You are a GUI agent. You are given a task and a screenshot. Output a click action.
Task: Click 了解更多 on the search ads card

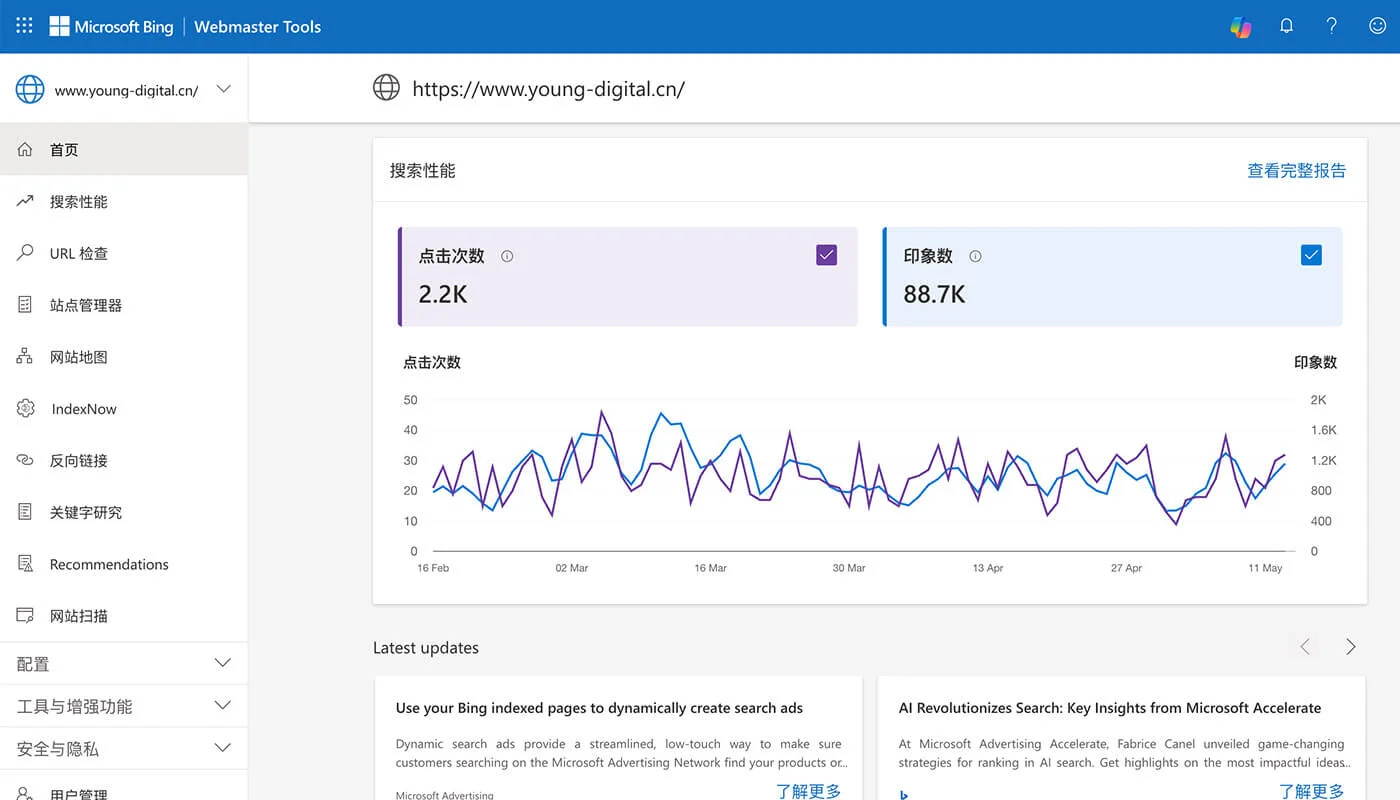point(808,789)
